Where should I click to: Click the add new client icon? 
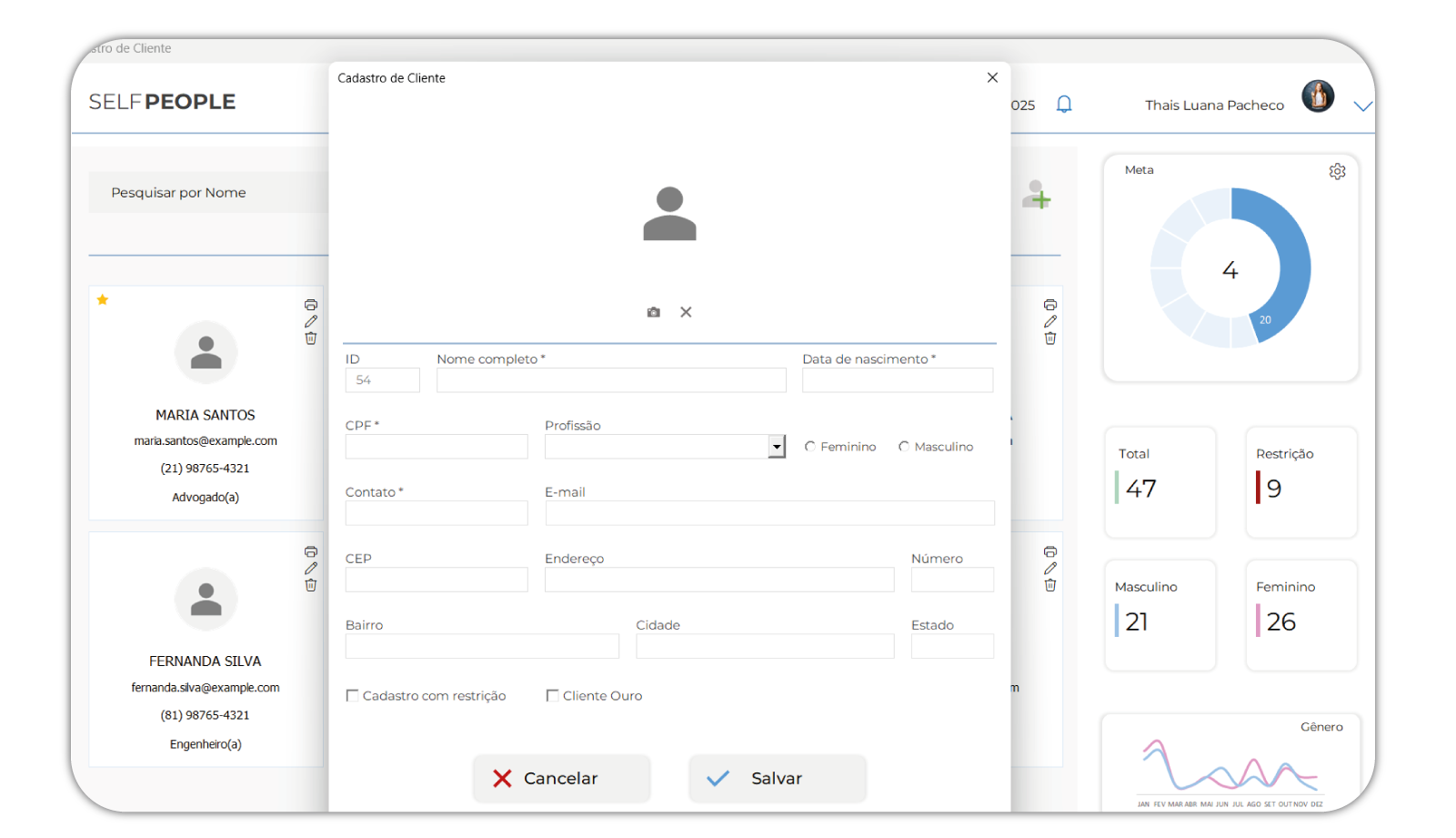pos(1036,195)
